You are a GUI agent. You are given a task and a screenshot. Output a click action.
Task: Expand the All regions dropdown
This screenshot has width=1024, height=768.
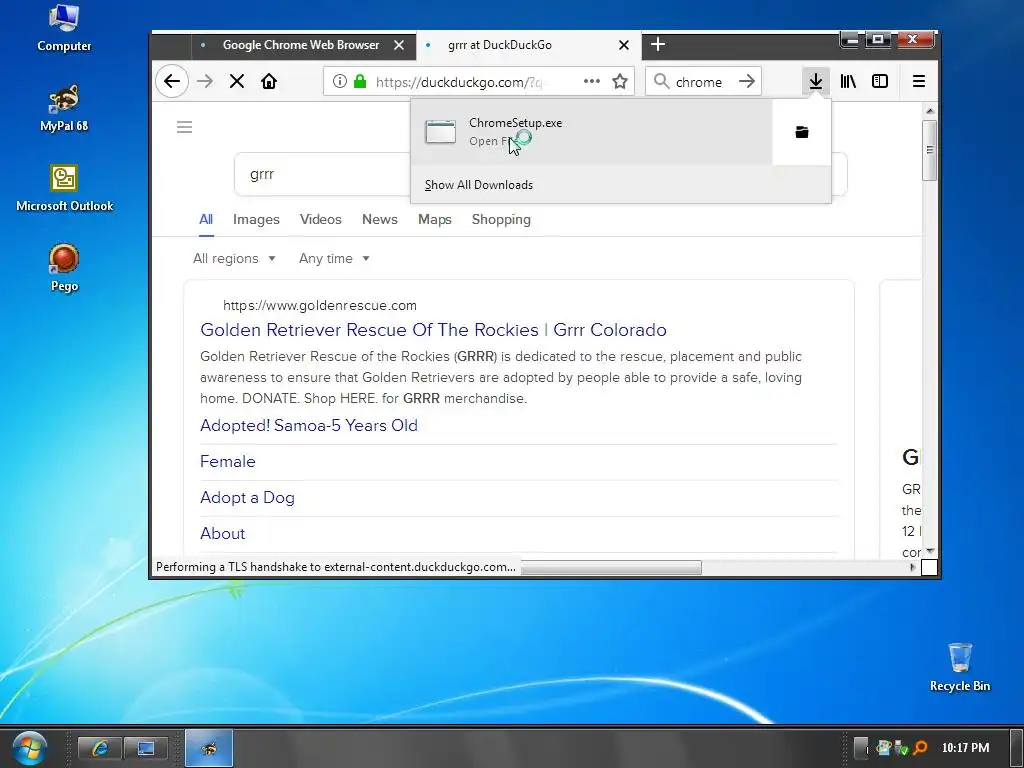tap(234, 259)
